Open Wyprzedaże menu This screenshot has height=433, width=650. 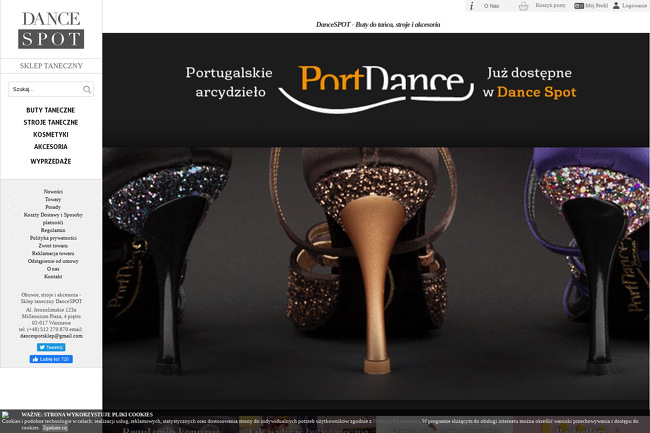click(51, 161)
